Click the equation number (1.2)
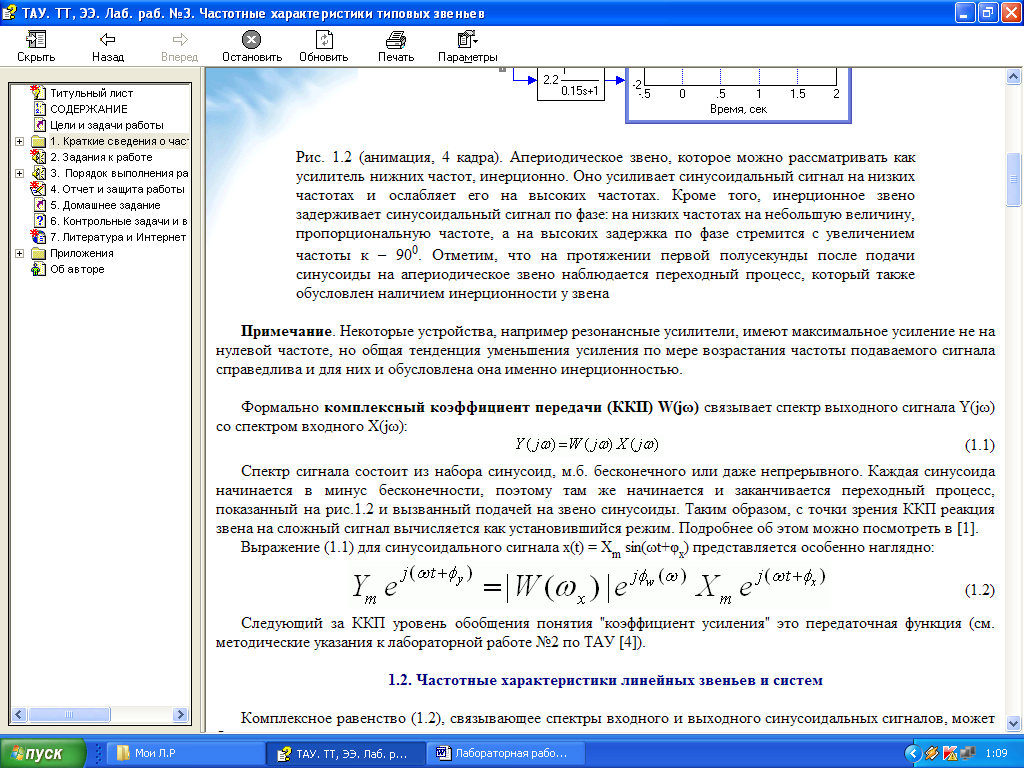Viewport: 1024px width, 768px height. (980, 590)
